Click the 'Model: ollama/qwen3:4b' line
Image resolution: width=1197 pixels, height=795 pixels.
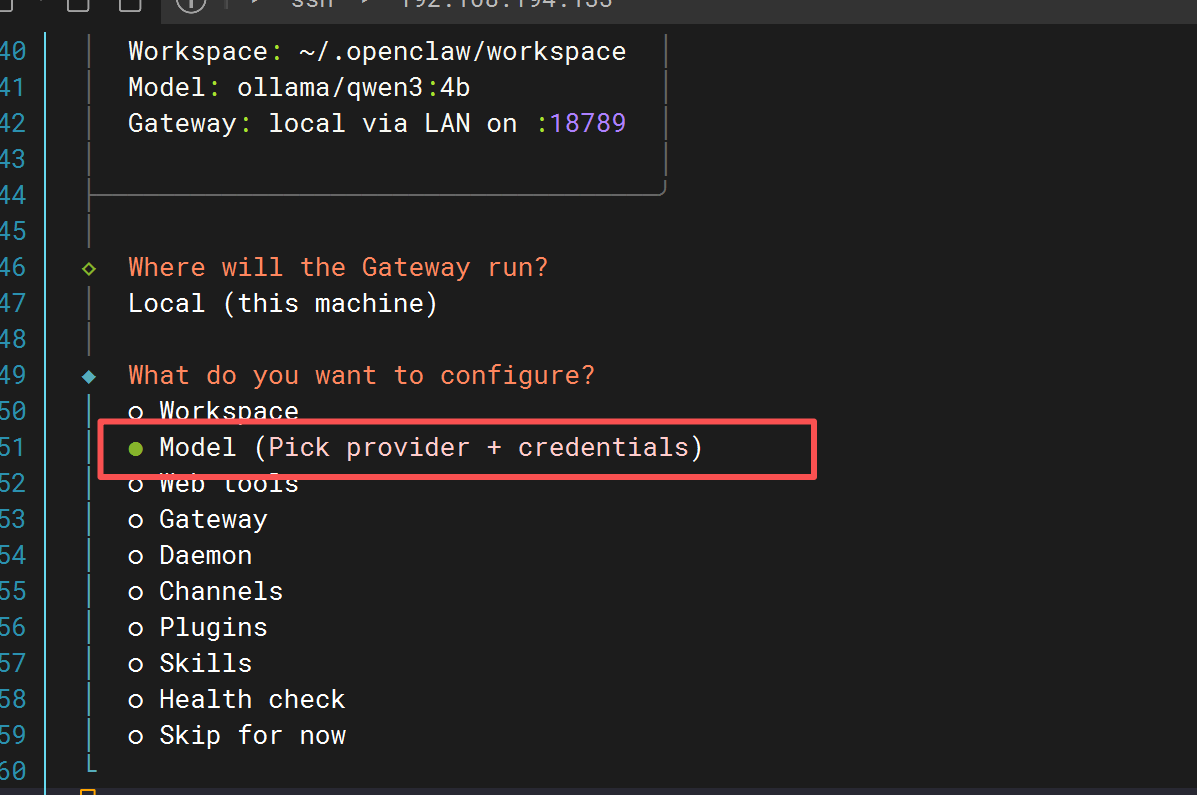coord(298,88)
